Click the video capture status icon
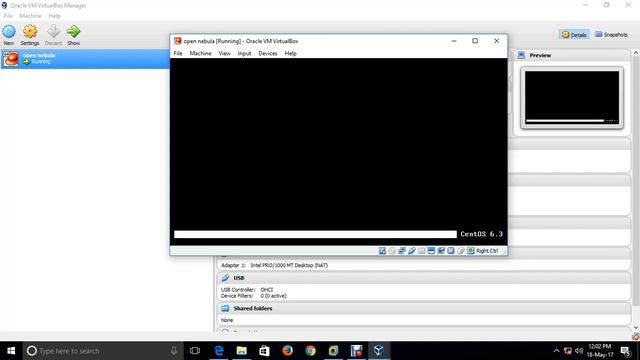 coord(441,251)
